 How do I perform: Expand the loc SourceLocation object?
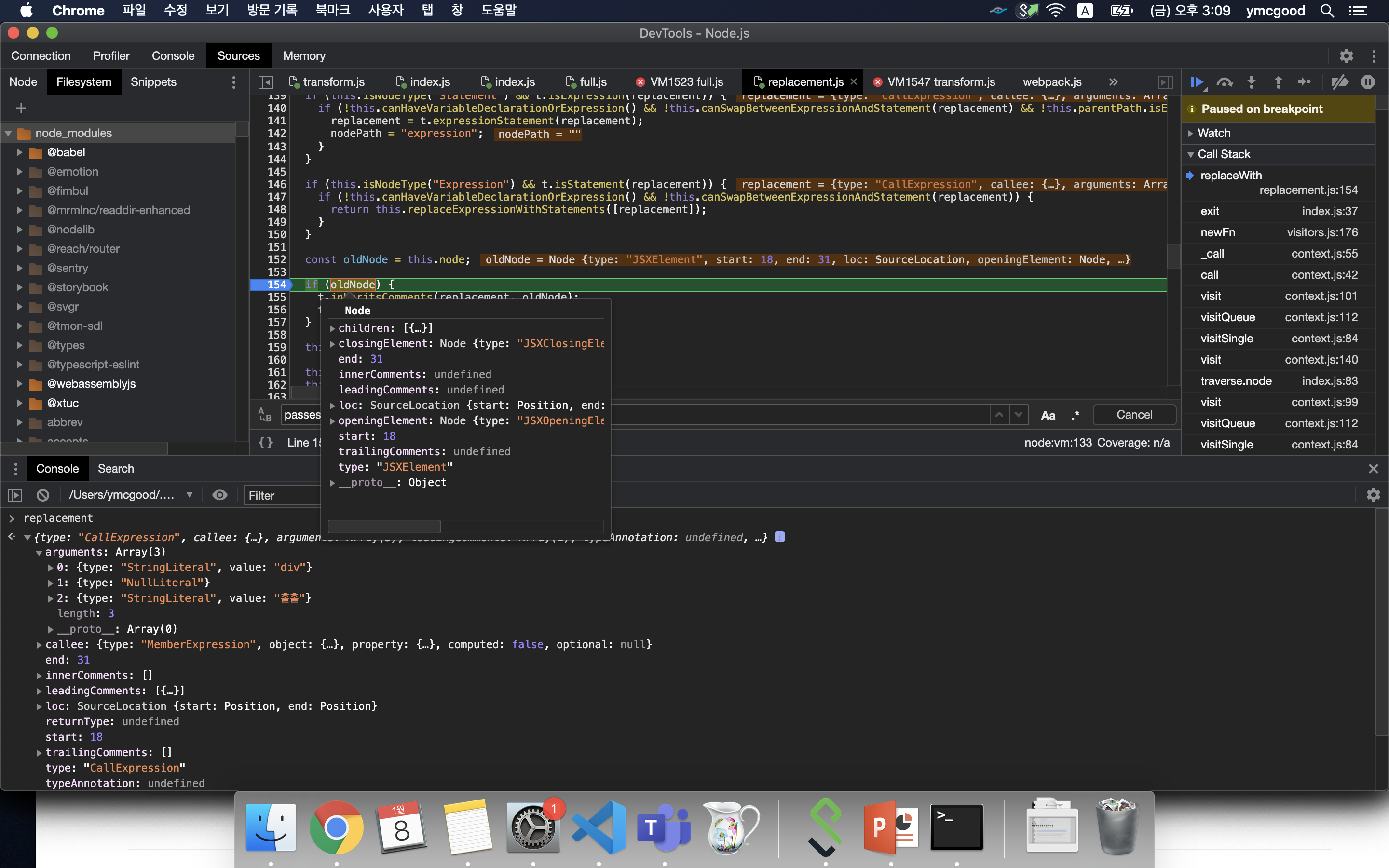[333, 405]
